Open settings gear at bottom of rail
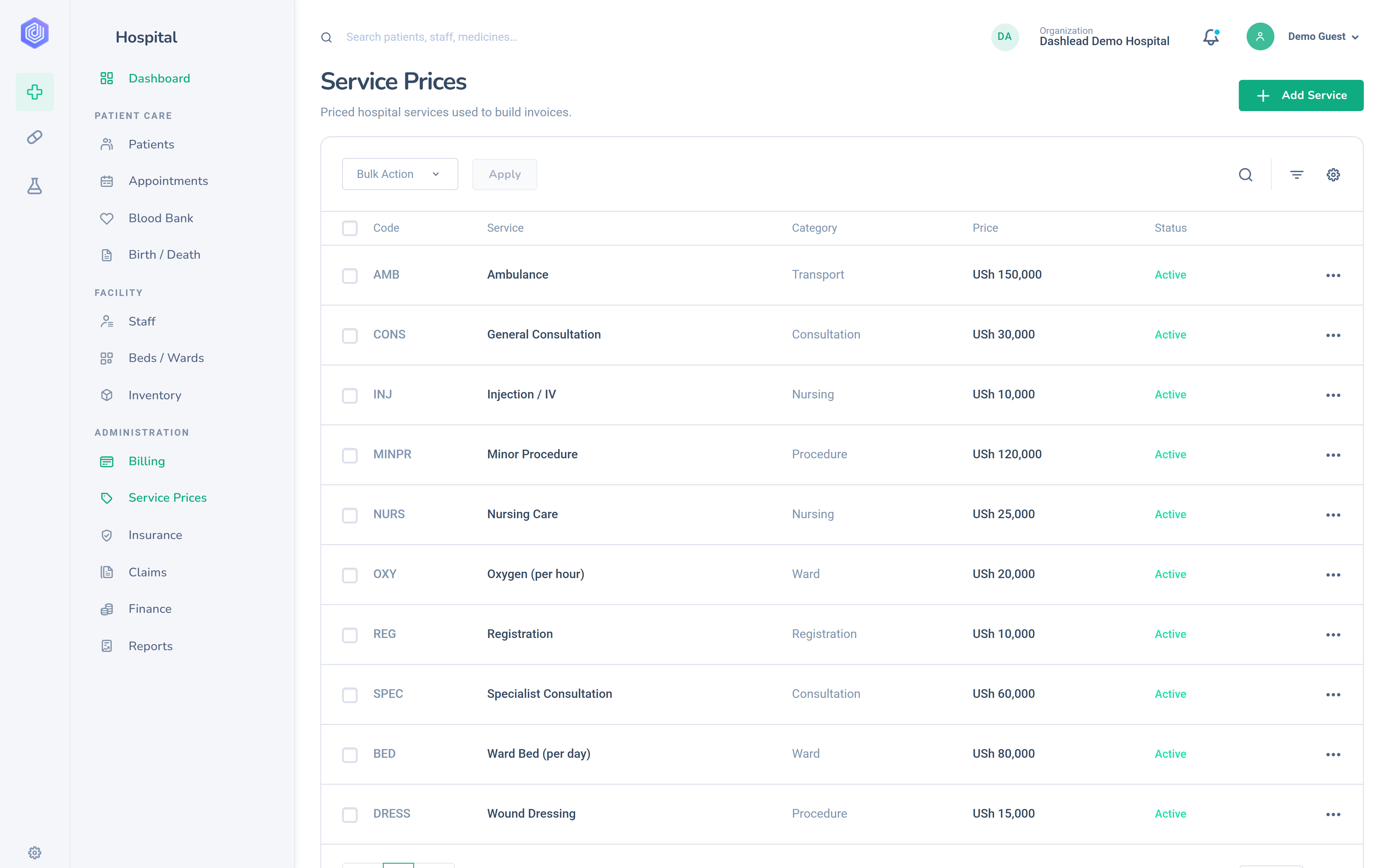 34,852
